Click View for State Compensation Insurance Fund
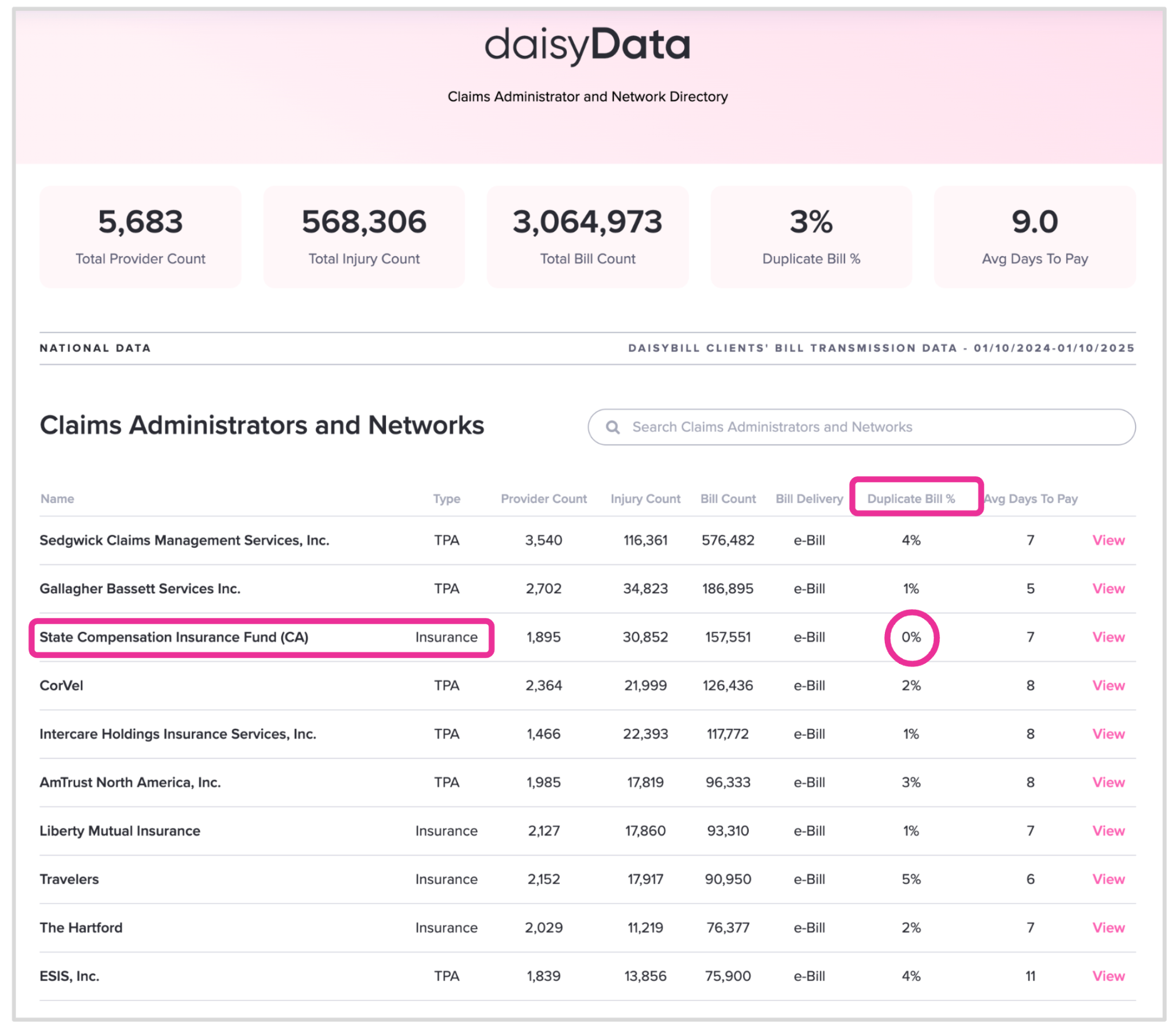 tap(1108, 636)
